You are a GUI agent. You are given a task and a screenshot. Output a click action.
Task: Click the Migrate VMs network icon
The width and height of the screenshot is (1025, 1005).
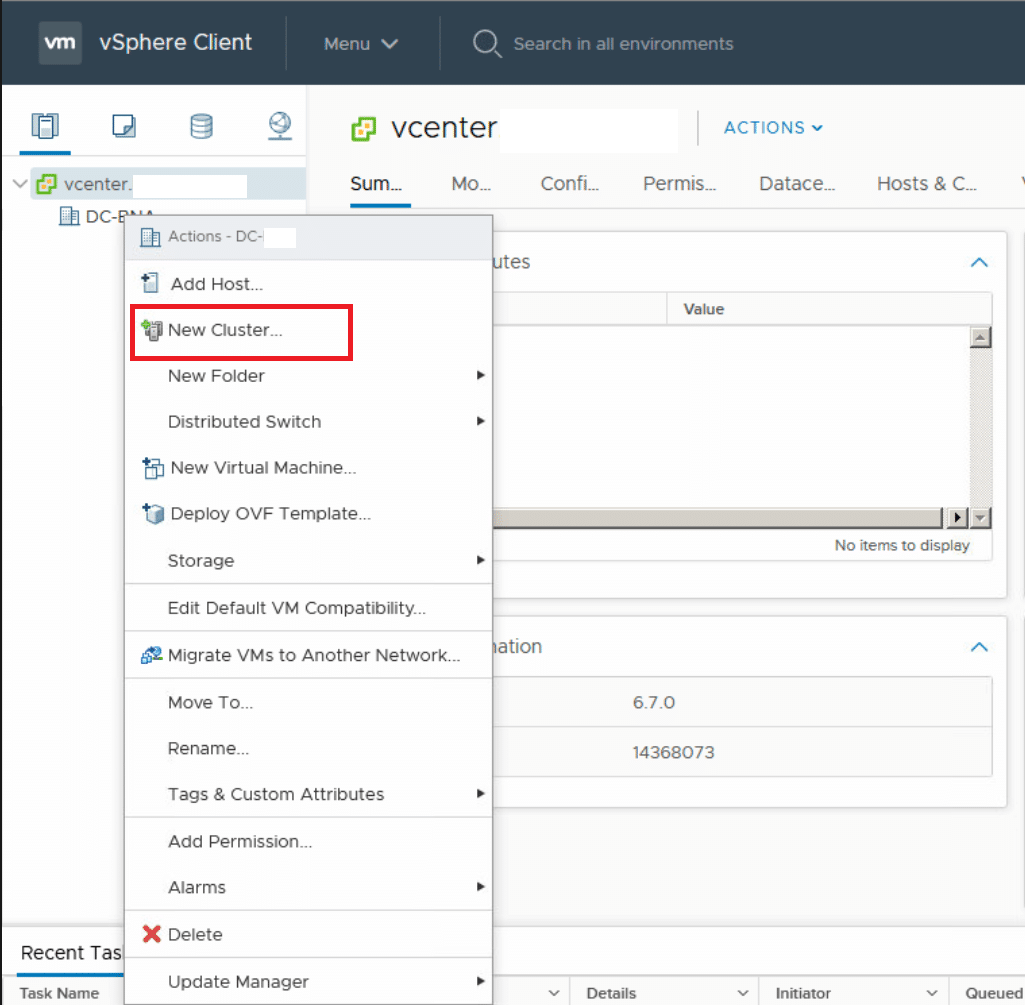tap(152, 655)
